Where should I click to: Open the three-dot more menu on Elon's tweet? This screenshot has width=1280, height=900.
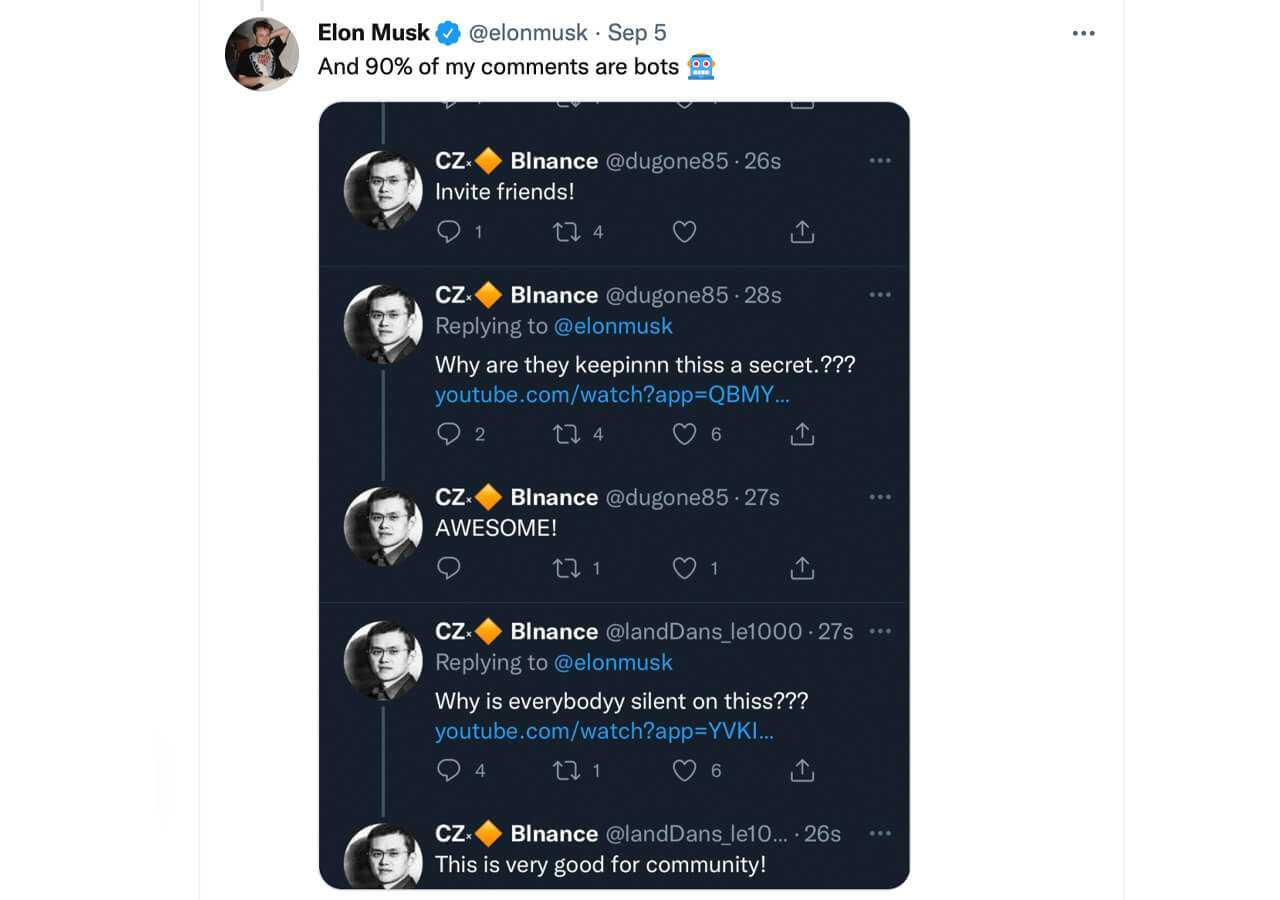(1083, 33)
